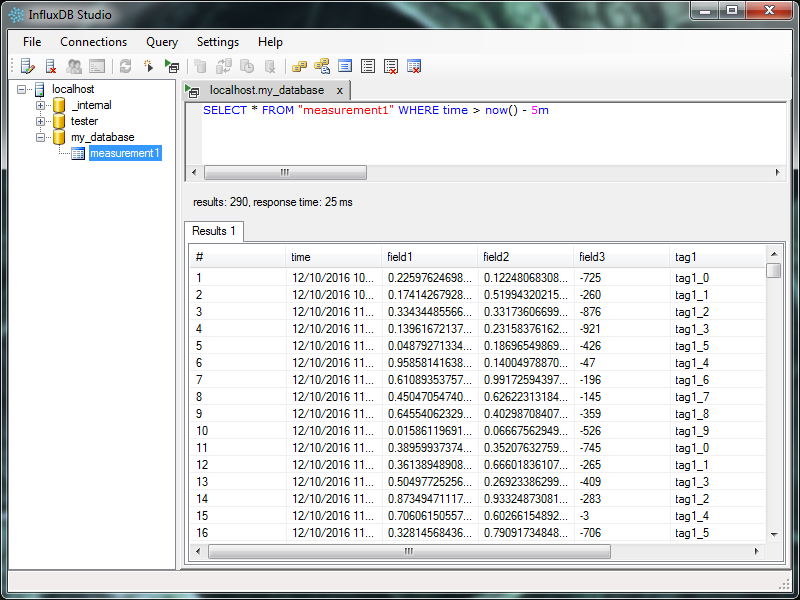Close the localhost.my_database query tab
This screenshot has height=600, width=800.
pyautogui.click(x=339, y=90)
